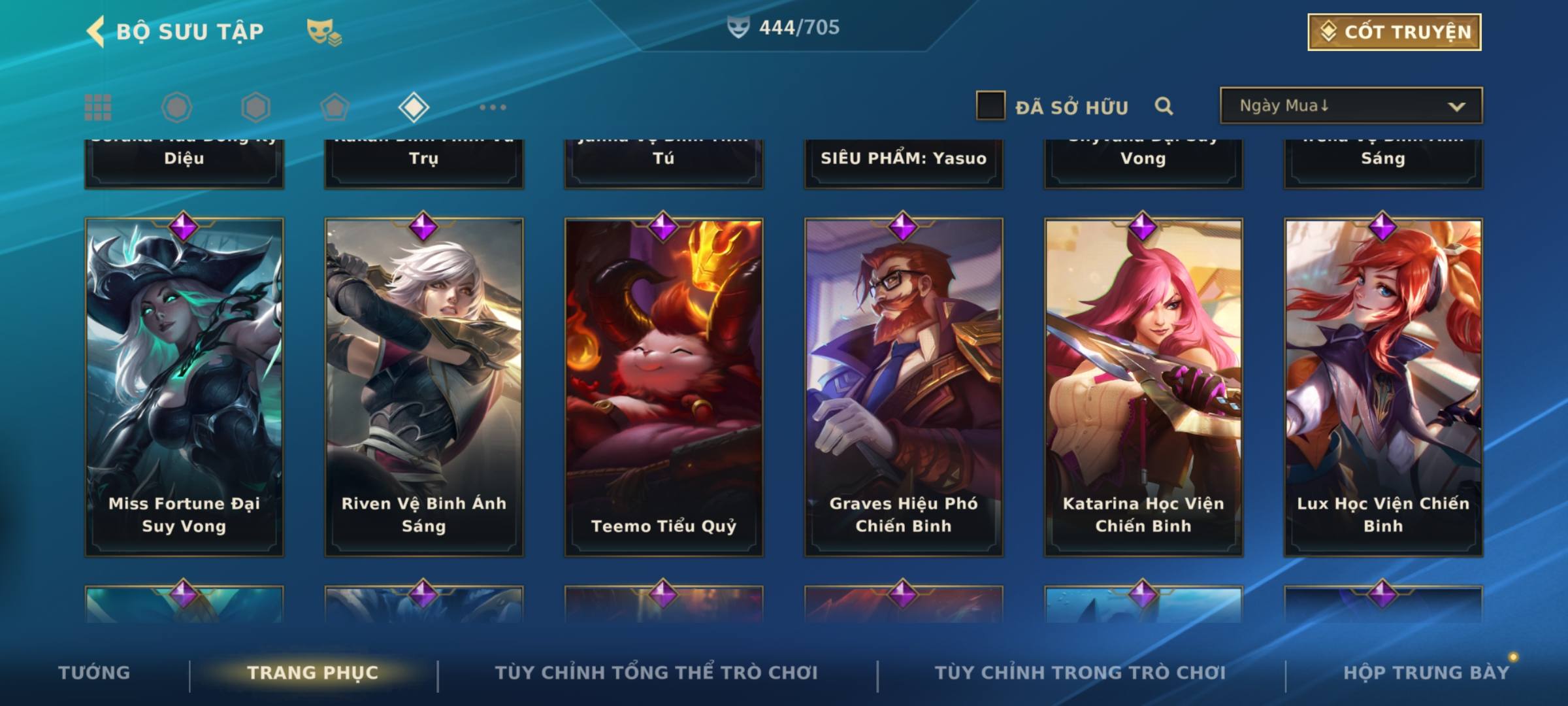Go back using the Bộ Sưu Tập arrow

(96, 31)
